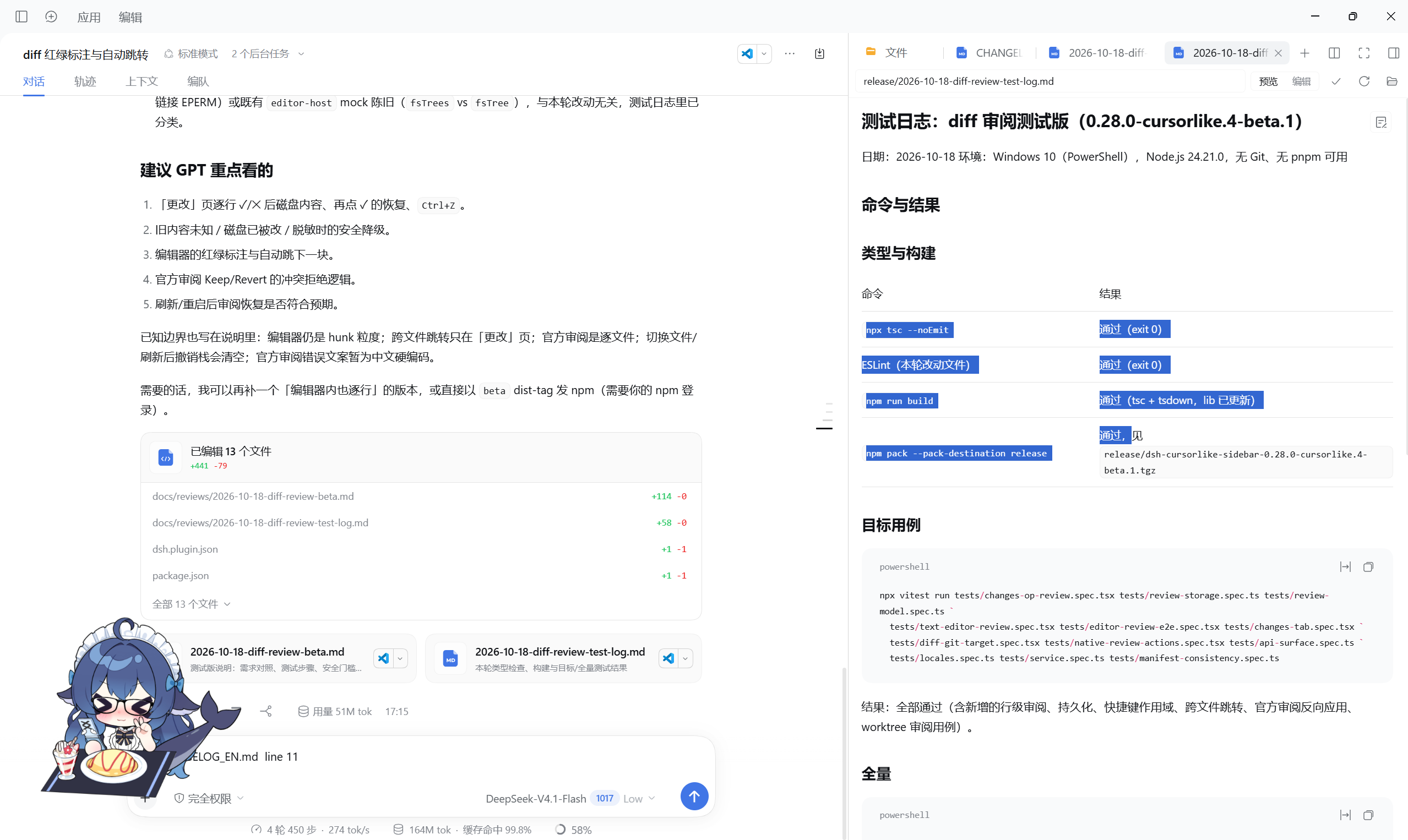
Task: Click the share icon below the message
Action: pos(266,711)
